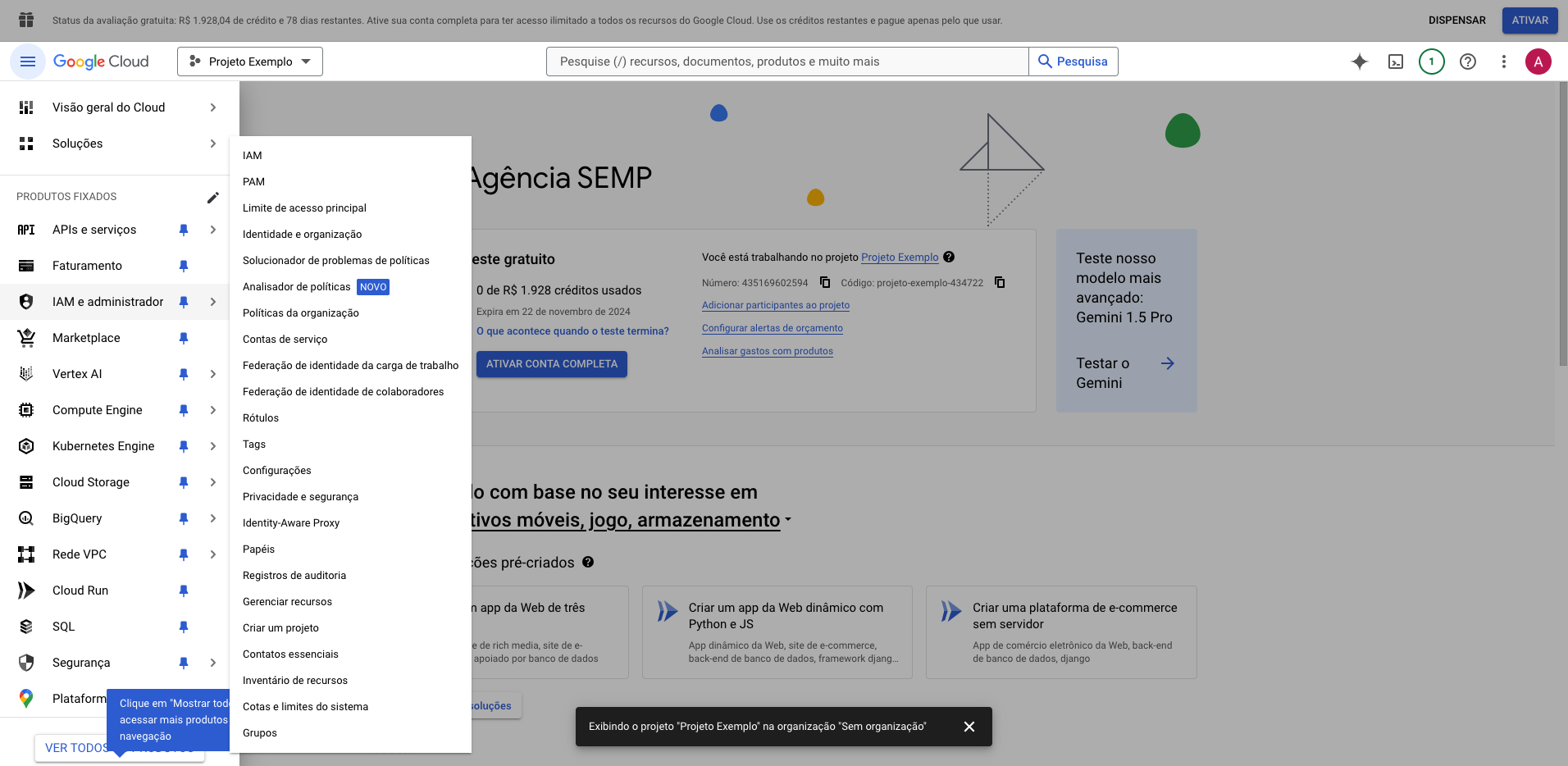Open the account avatar A
Image resolution: width=1568 pixels, height=766 pixels.
[1538, 62]
